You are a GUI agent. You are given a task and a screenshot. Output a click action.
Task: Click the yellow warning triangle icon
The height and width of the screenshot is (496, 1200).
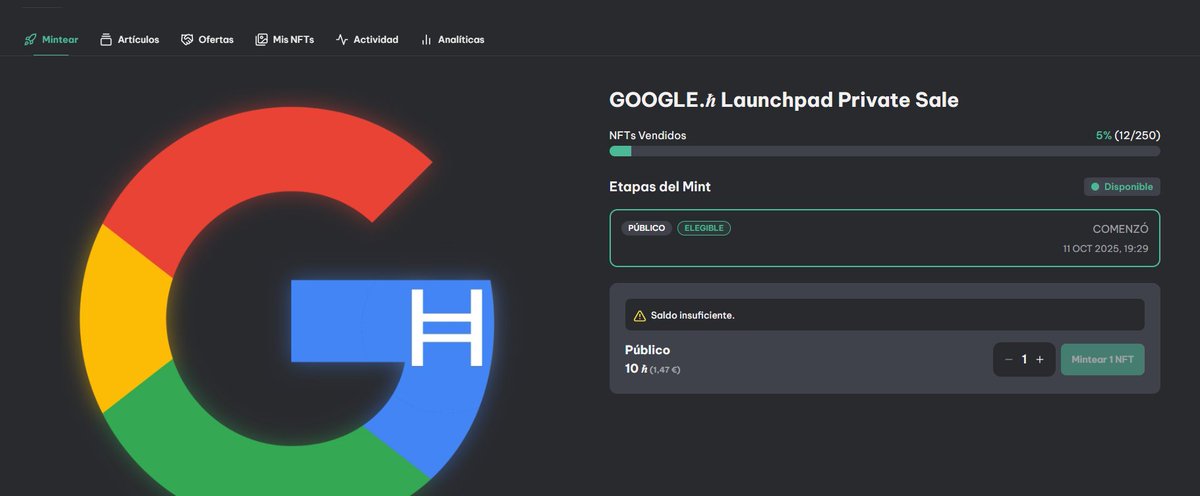(x=640, y=315)
